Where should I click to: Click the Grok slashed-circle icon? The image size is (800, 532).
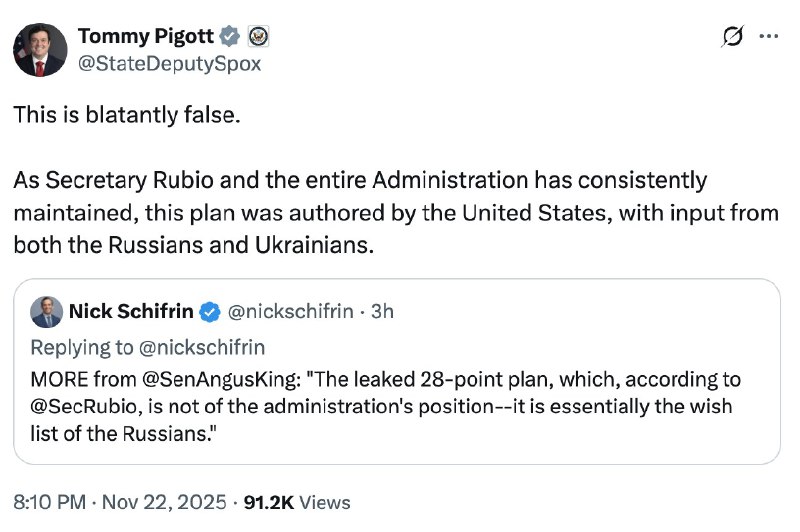pos(733,36)
